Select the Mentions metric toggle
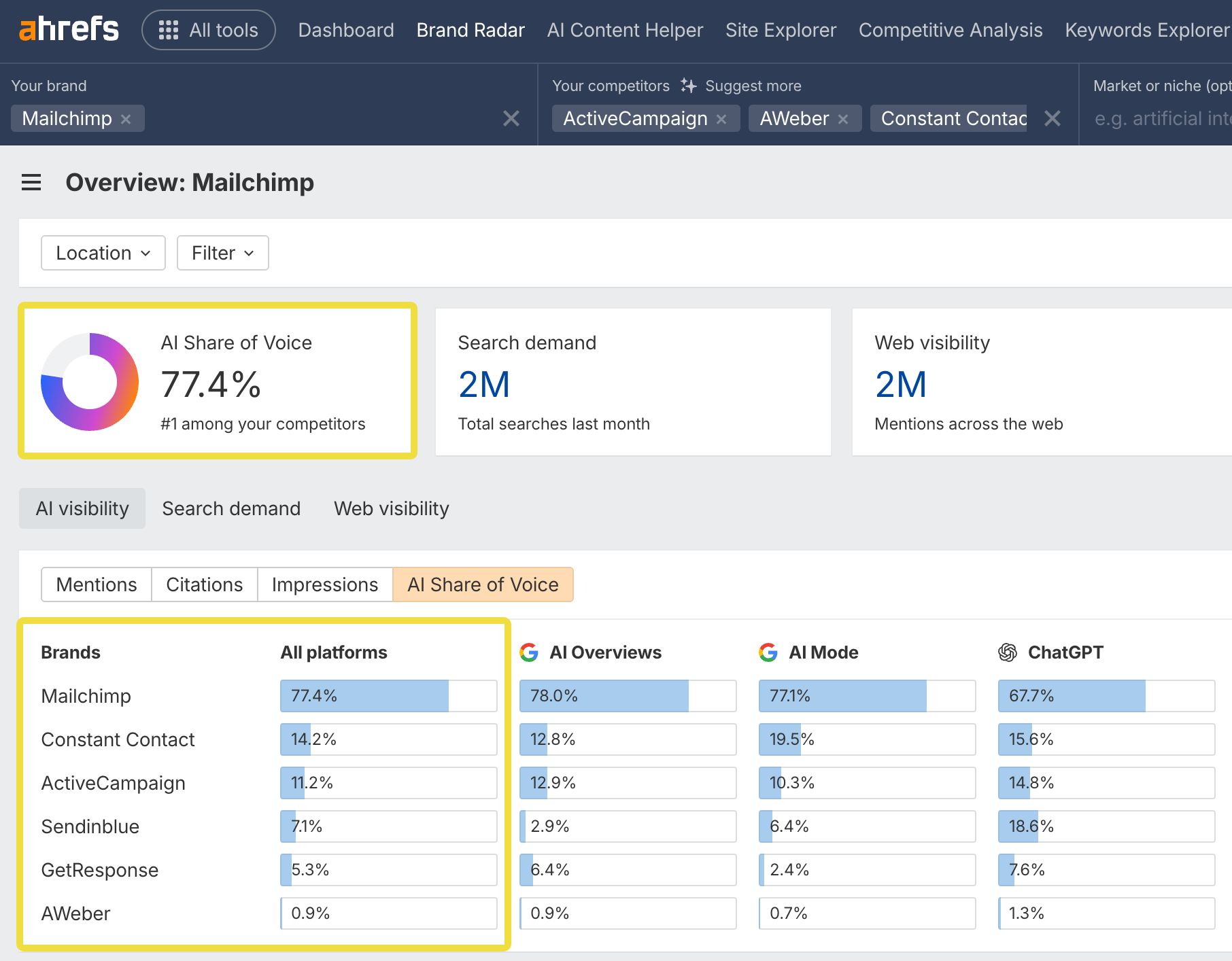The height and width of the screenshot is (961, 1232). click(97, 584)
